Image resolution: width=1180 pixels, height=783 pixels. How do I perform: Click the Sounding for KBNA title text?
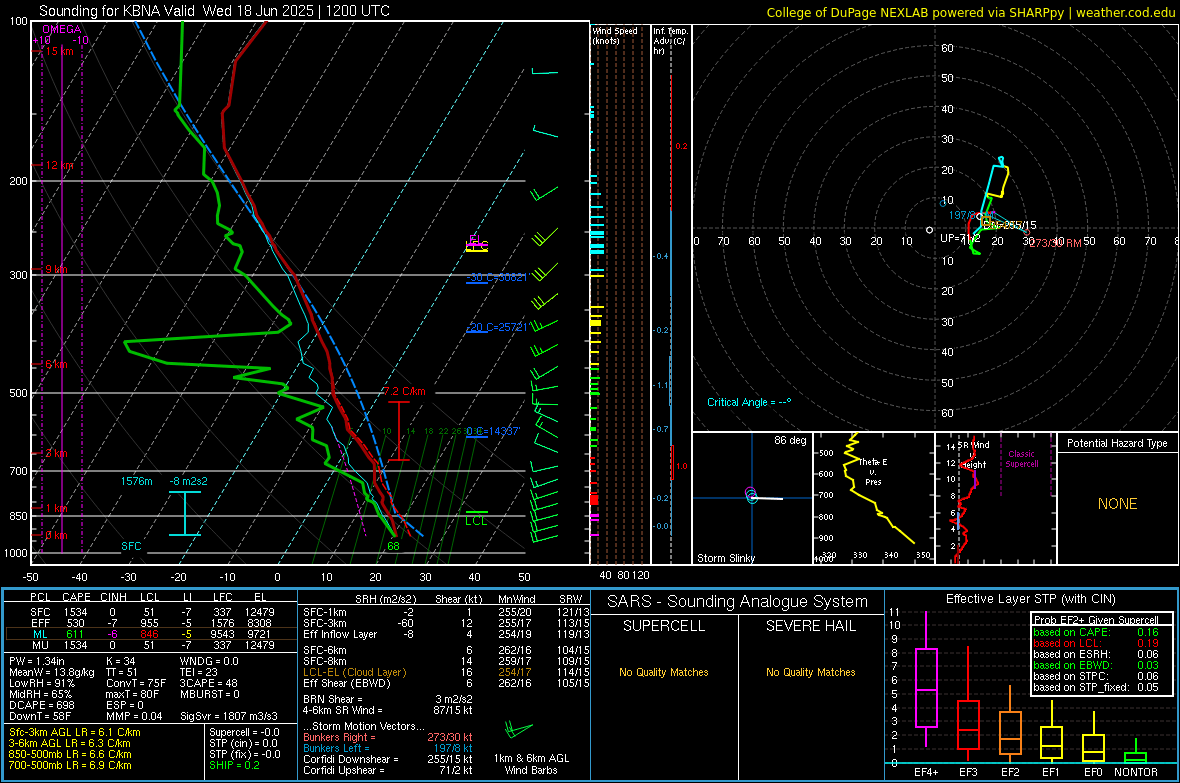point(214,11)
